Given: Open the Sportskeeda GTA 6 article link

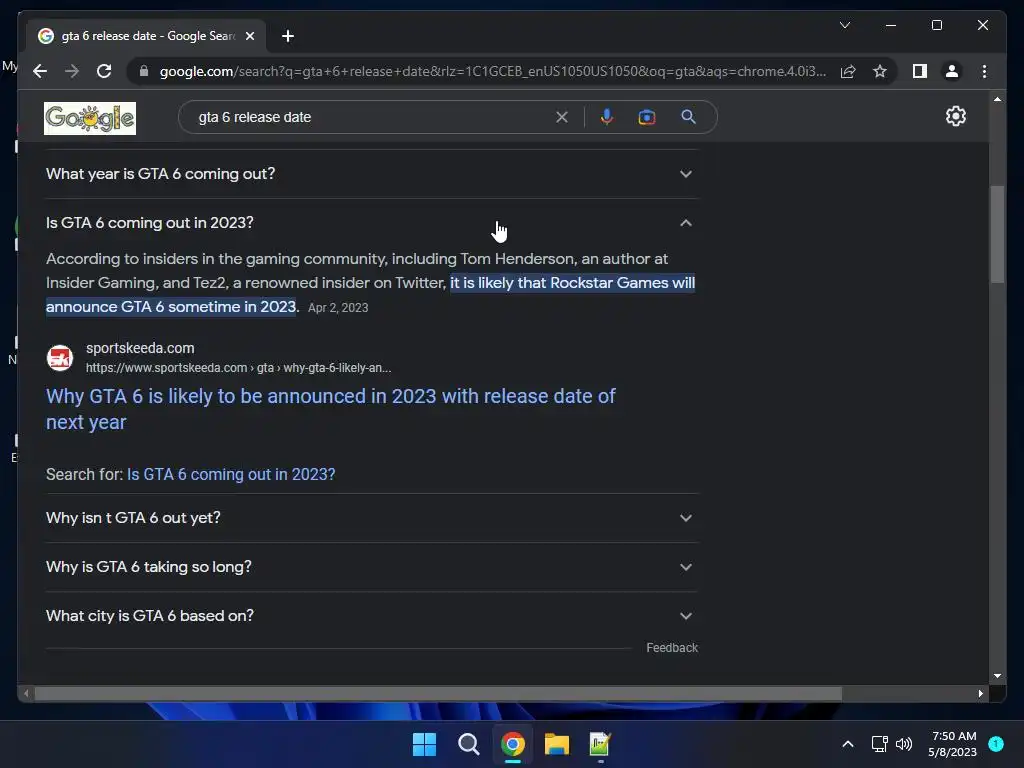Looking at the screenshot, I should pos(330,409).
